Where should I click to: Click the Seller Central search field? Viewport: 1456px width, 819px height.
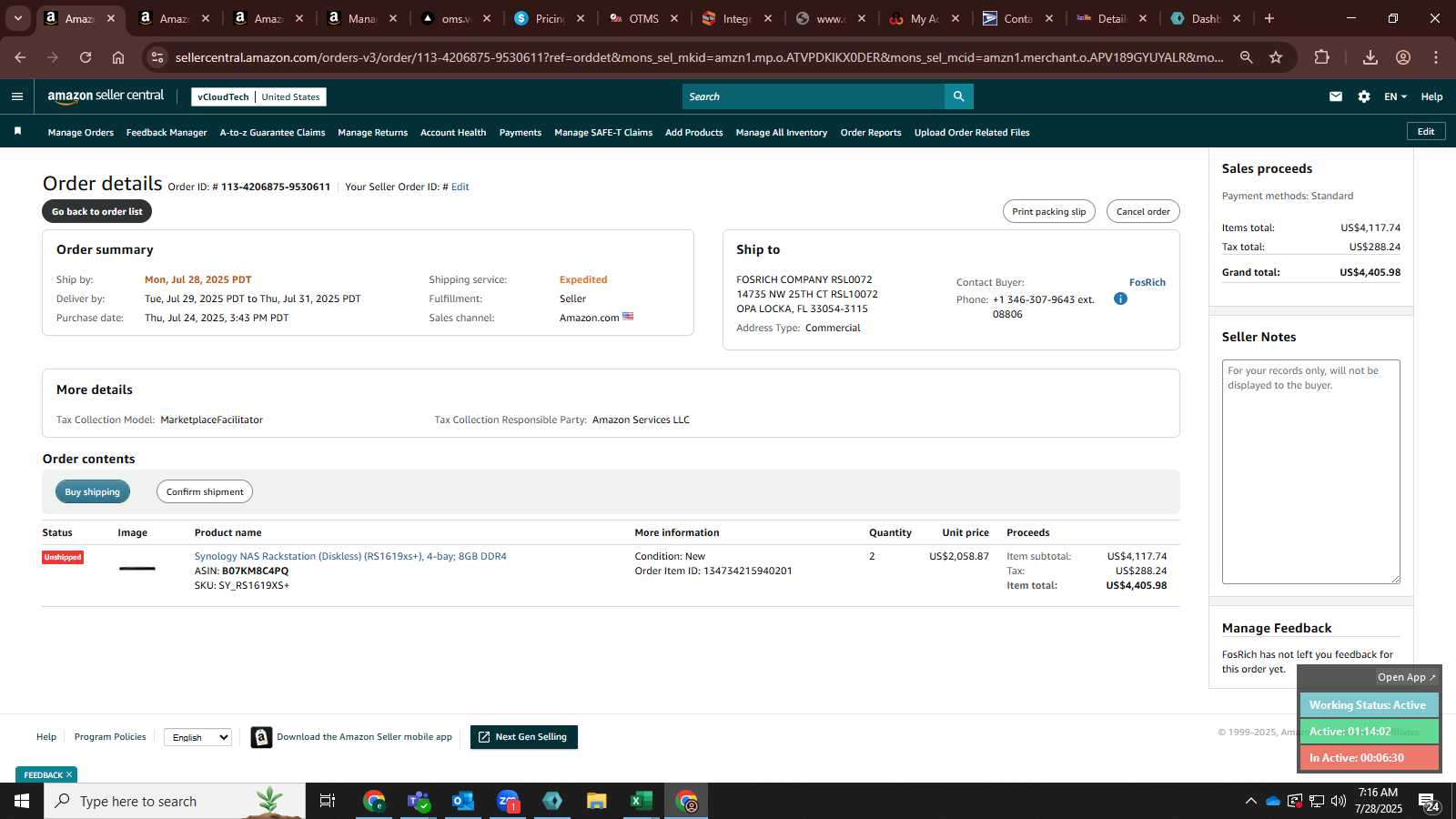click(814, 96)
